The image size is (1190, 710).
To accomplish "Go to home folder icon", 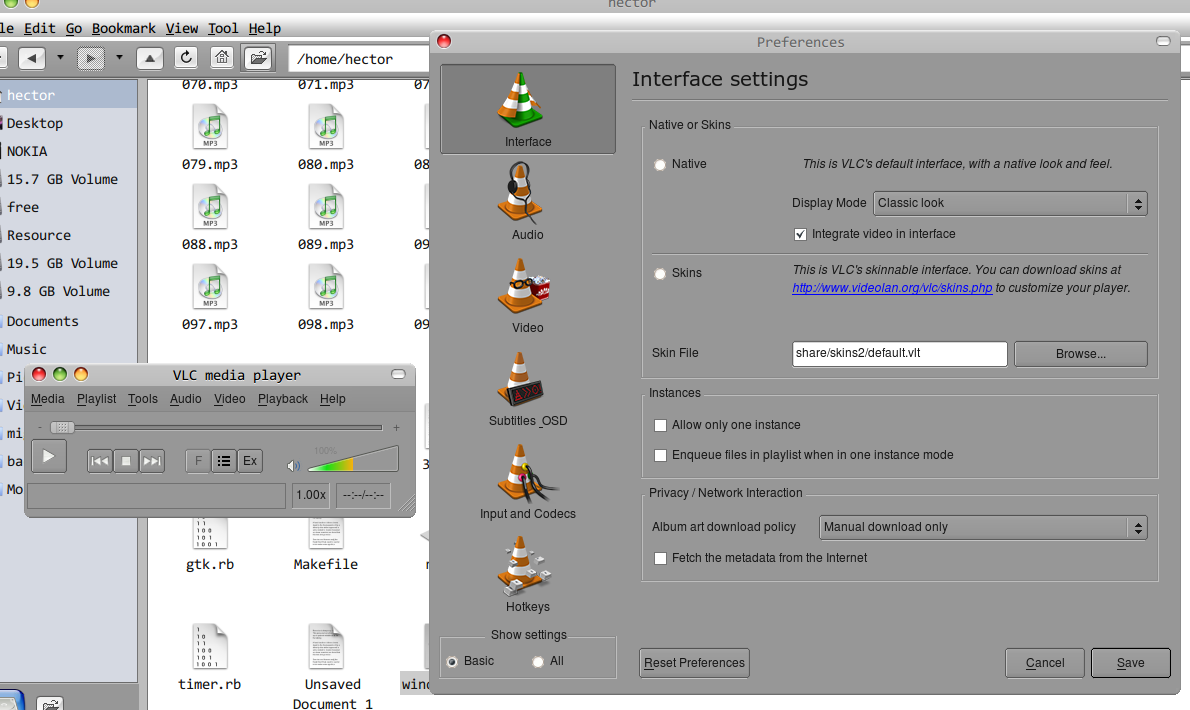I will tap(222, 58).
